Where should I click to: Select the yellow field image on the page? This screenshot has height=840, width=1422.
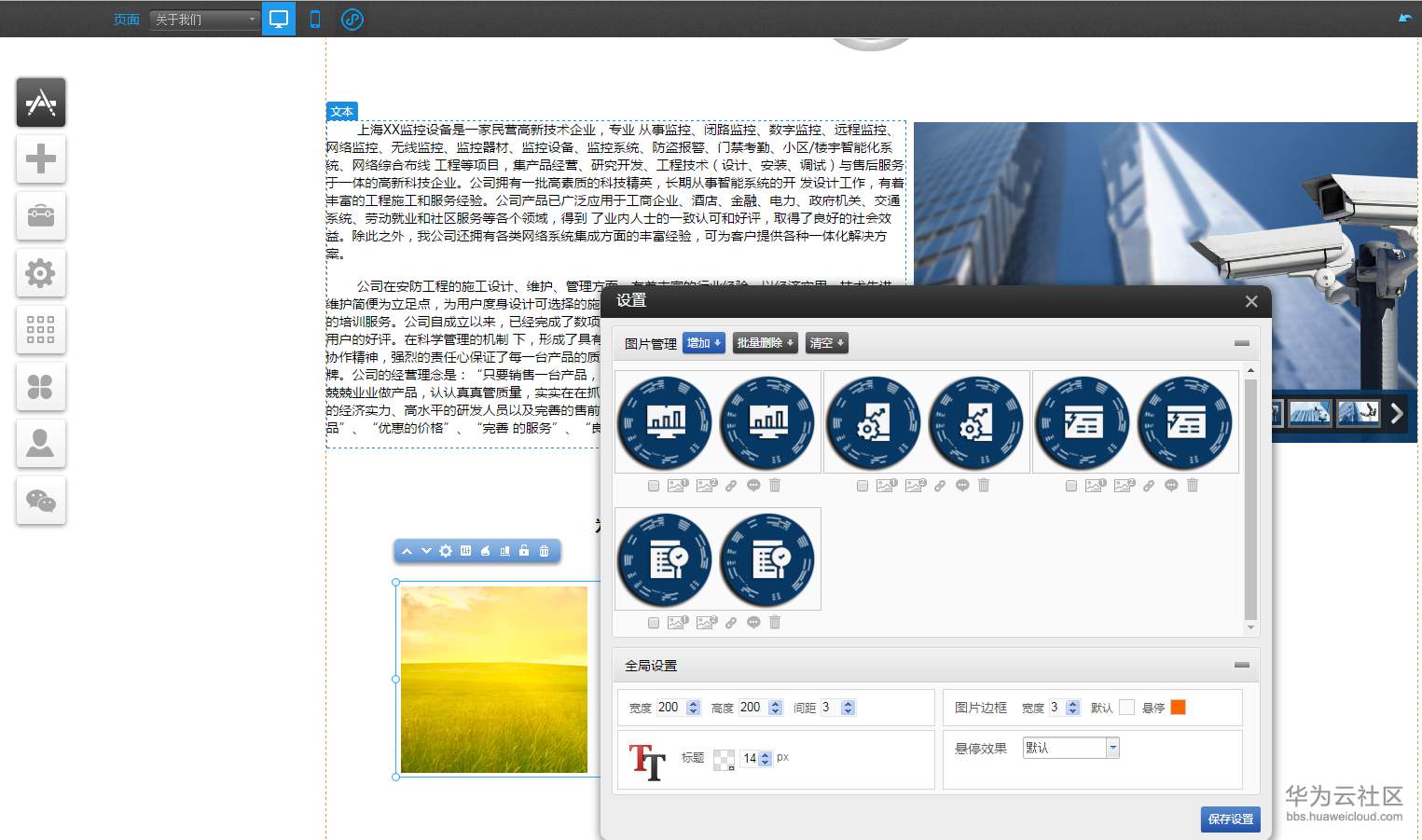point(494,679)
